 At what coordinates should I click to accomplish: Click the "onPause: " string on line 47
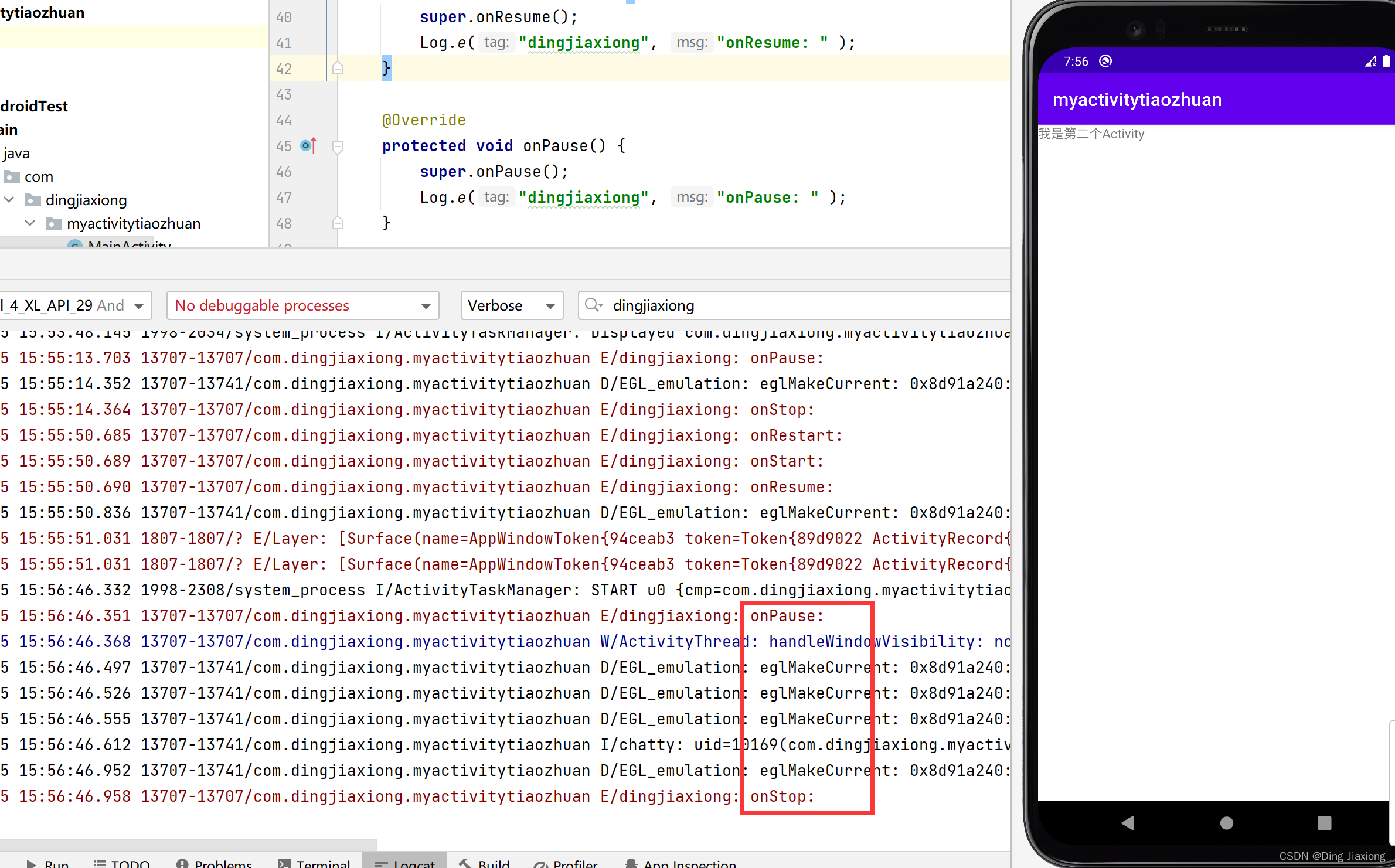768,198
